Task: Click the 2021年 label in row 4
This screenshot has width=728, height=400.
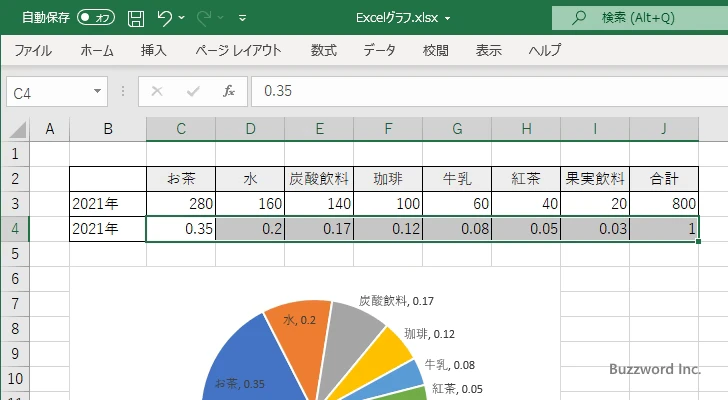Action: [x=95, y=229]
